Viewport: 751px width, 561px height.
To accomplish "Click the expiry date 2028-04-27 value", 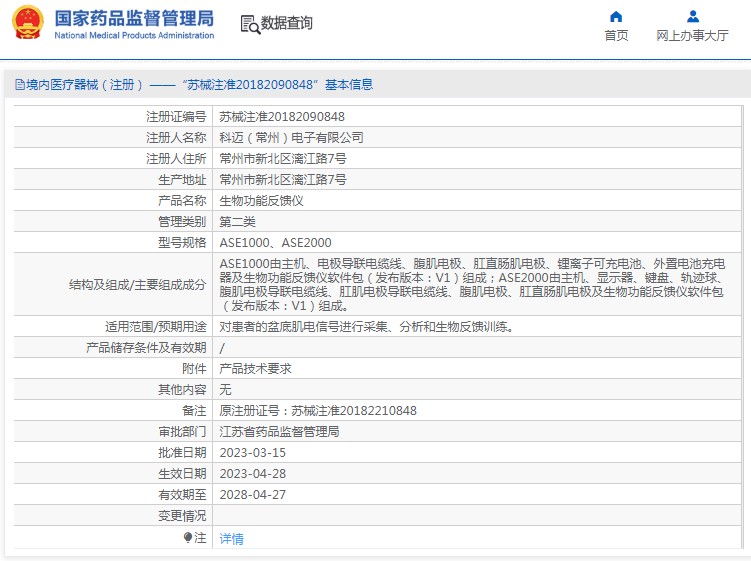I will coord(252,494).
